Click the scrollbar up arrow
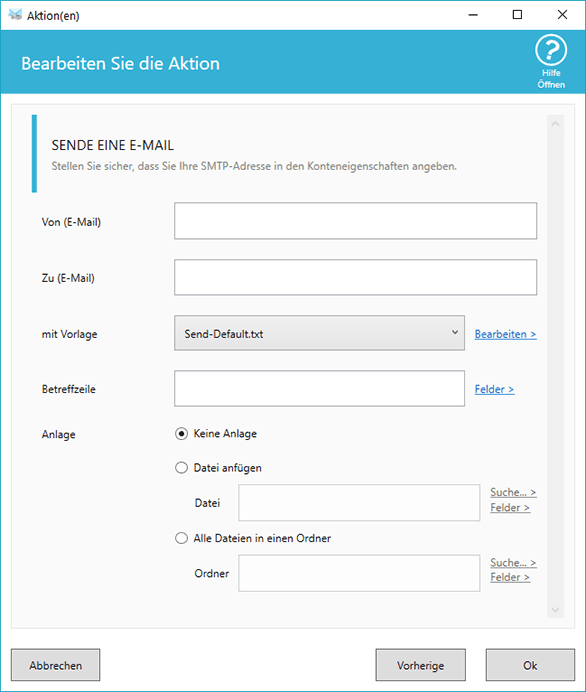The height and width of the screenshot is (692, 586). pos(555,124)
